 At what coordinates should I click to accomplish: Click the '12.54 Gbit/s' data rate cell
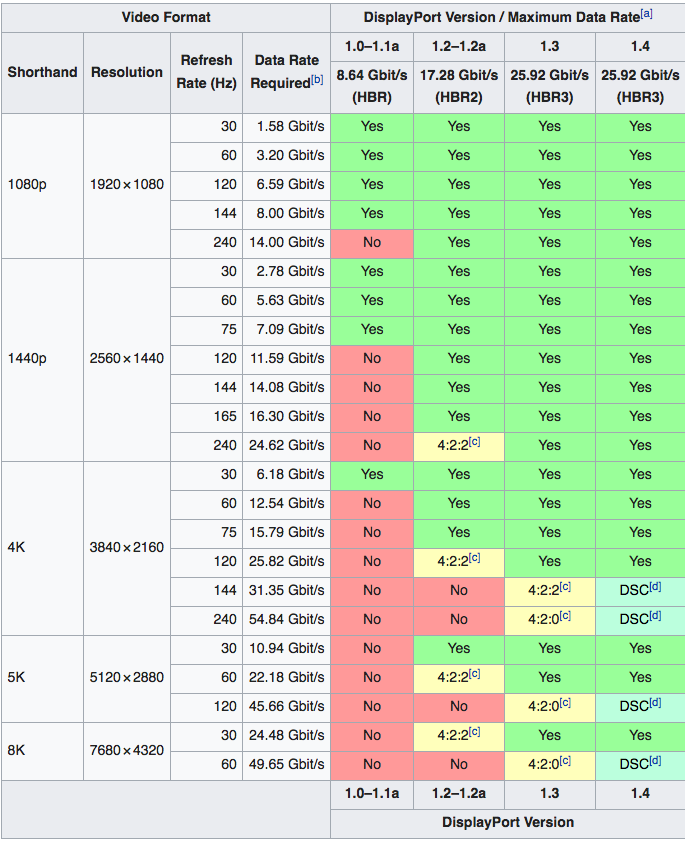click(x=286, y=504)
